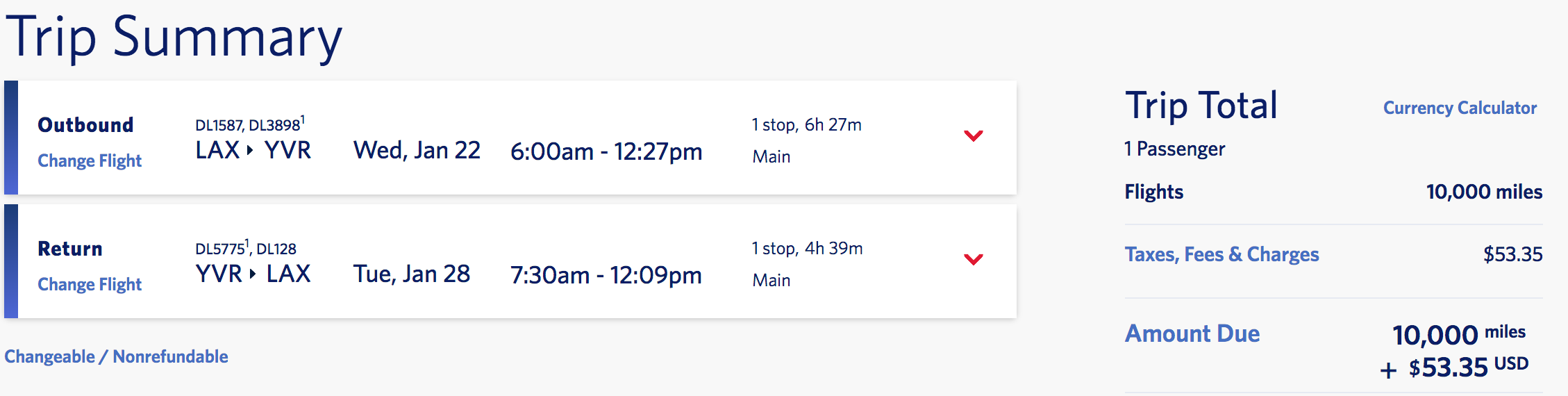Click the "1 stop, 4h 39m" return duration
1568x396 pixels.
807,249
